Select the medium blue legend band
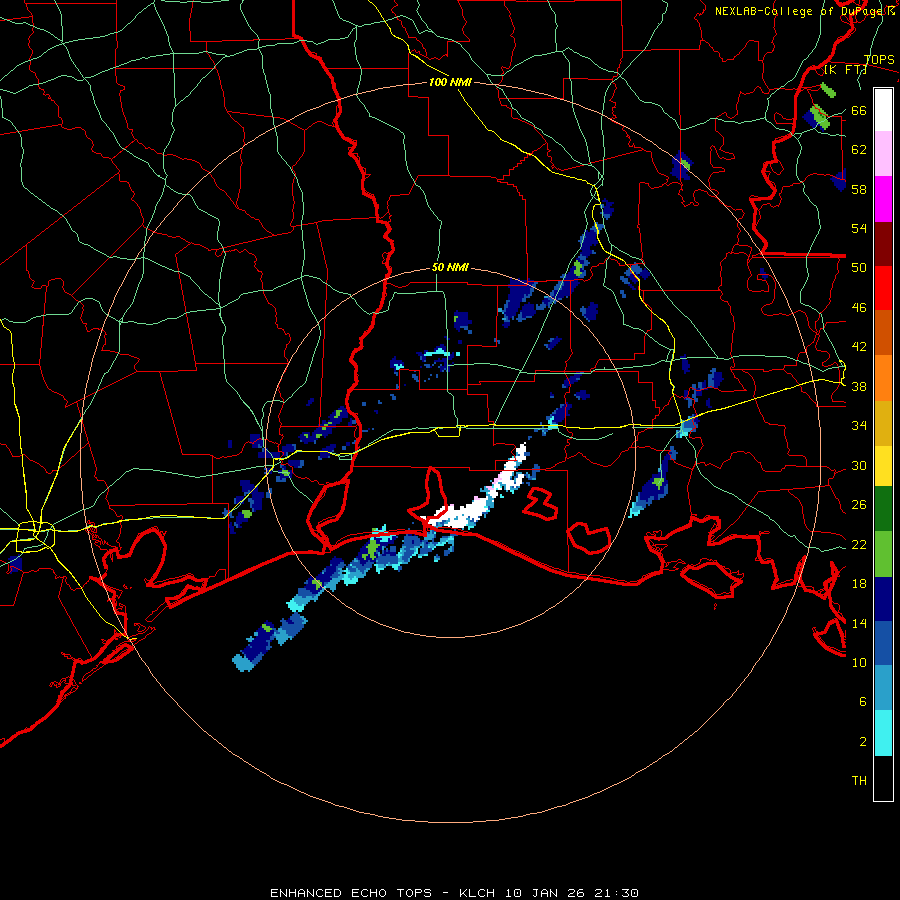The height and width of the screenshot is (900, 900). 883,644
